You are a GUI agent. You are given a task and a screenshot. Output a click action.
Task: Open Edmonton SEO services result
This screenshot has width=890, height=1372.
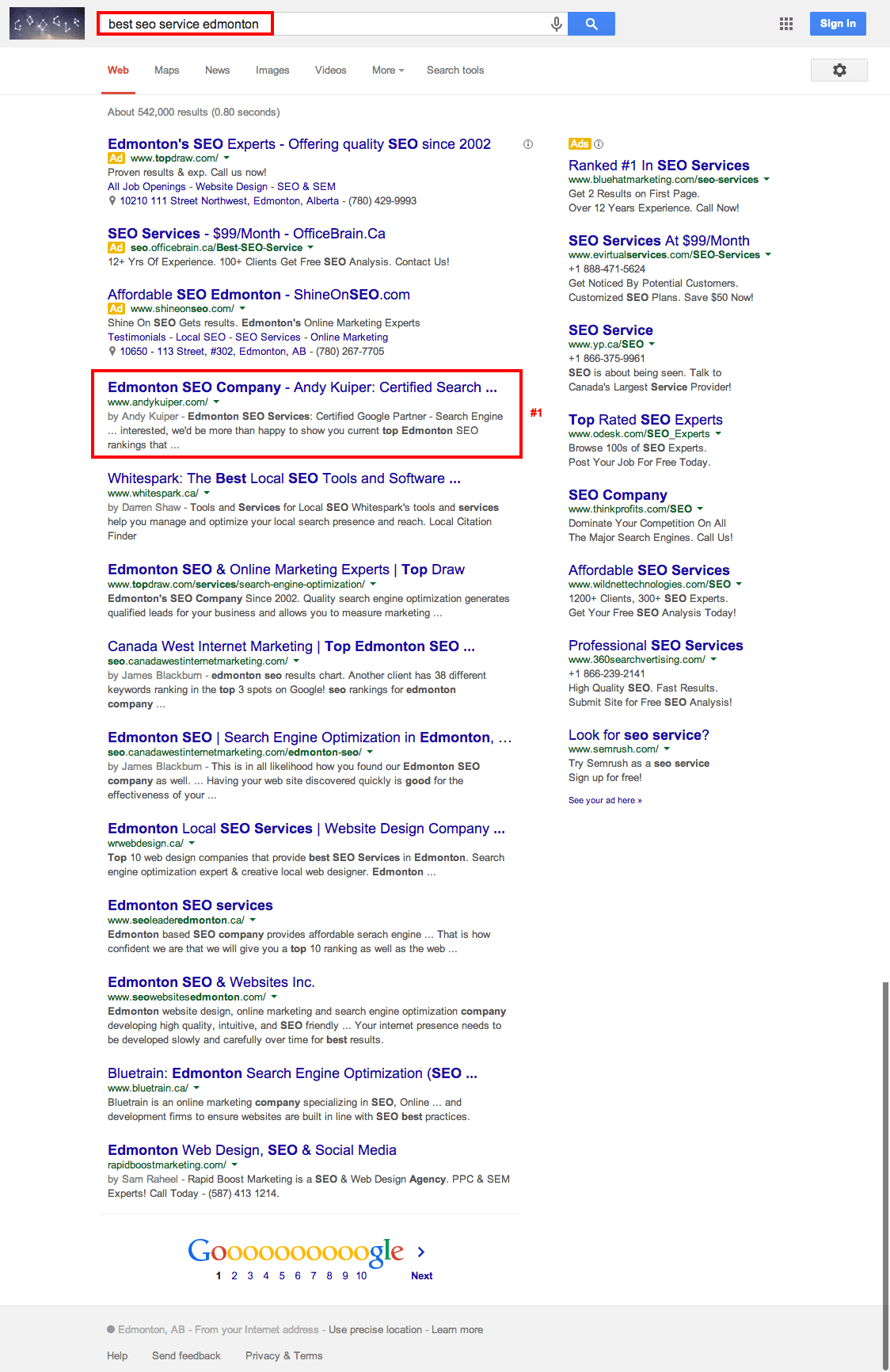190,905
